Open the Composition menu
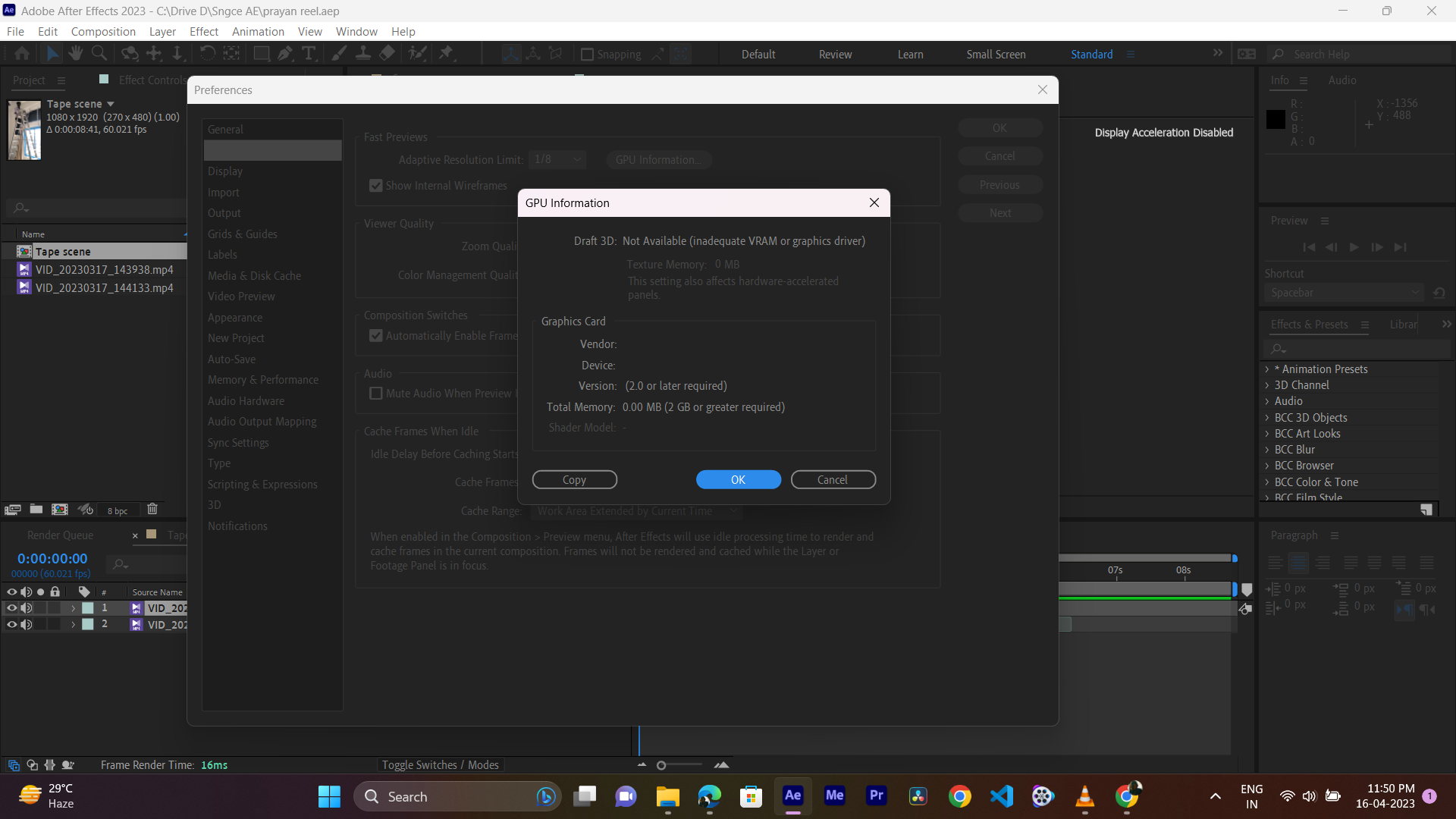The width and height of the screenshot is (1456, 819). (x=103, y=31)
